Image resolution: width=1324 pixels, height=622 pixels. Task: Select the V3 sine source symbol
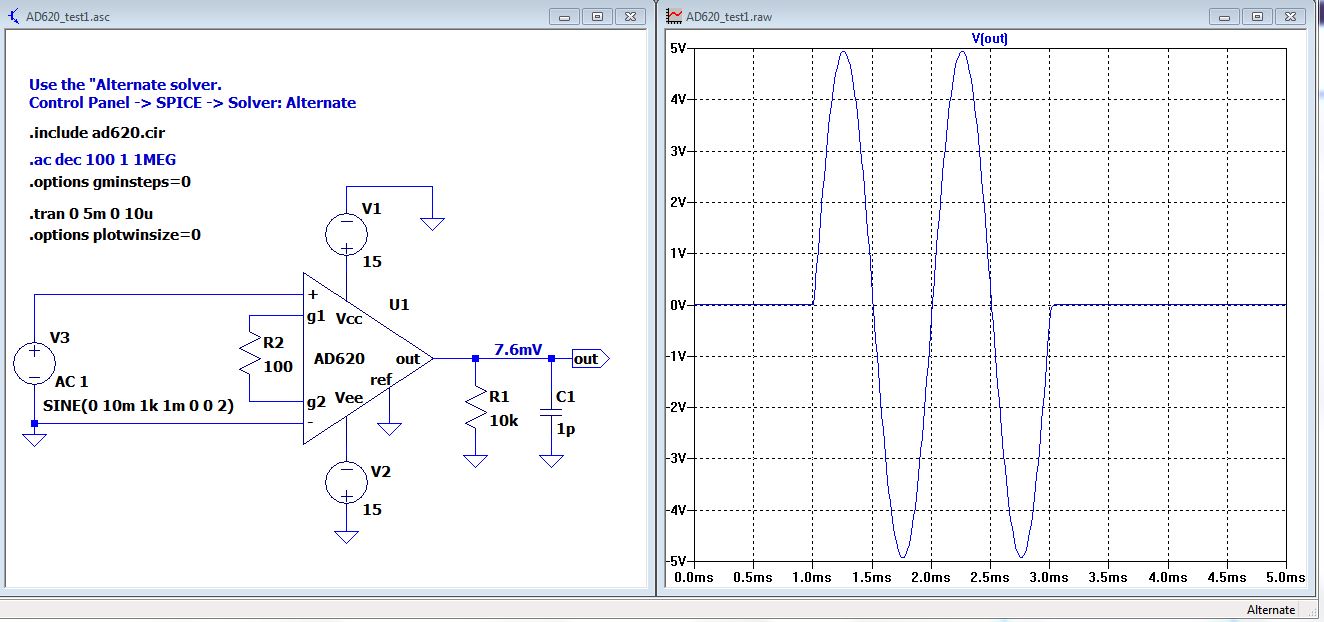click(34, 363)
